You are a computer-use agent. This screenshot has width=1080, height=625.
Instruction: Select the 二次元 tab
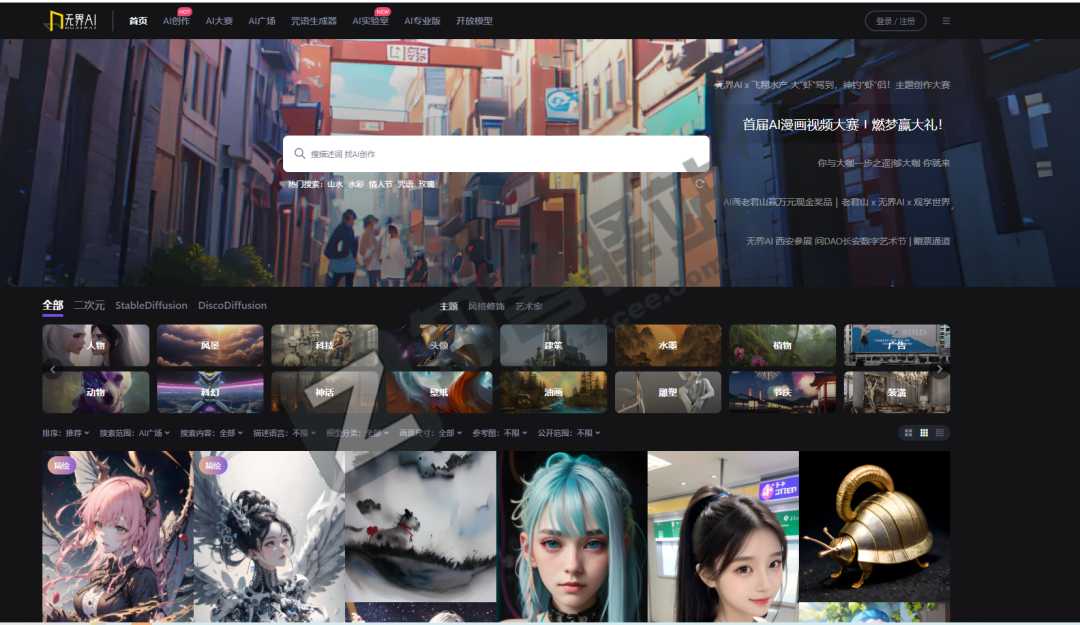(89, 305)
